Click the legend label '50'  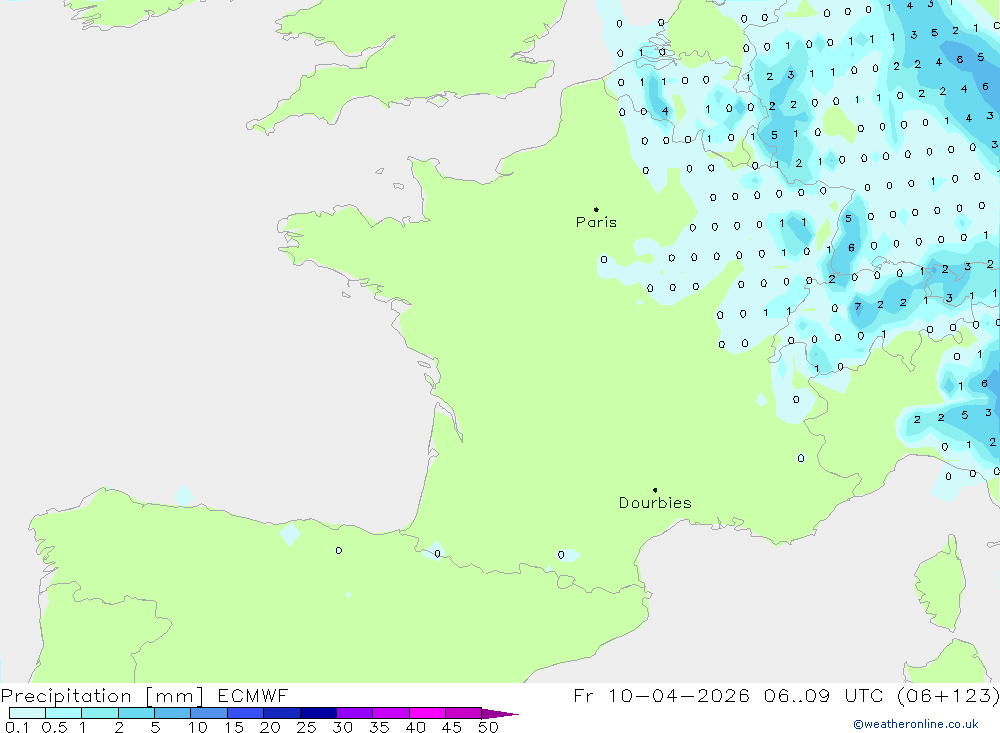click(489, 727)
